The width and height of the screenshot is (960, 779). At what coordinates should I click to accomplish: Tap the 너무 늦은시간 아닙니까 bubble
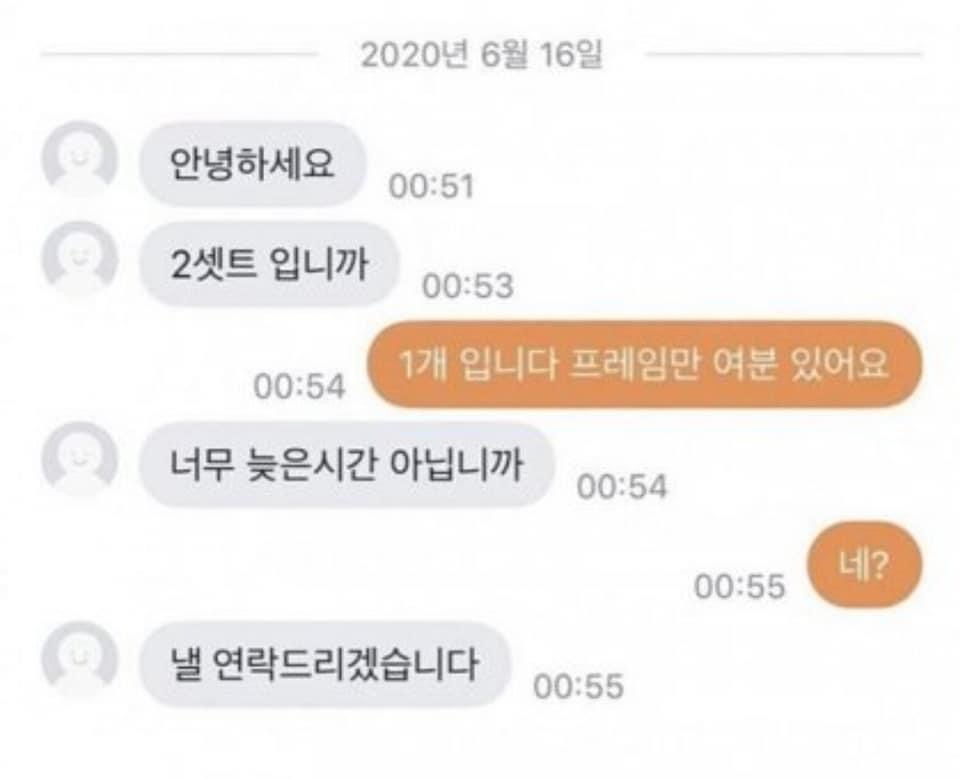[x=347, y=465]
